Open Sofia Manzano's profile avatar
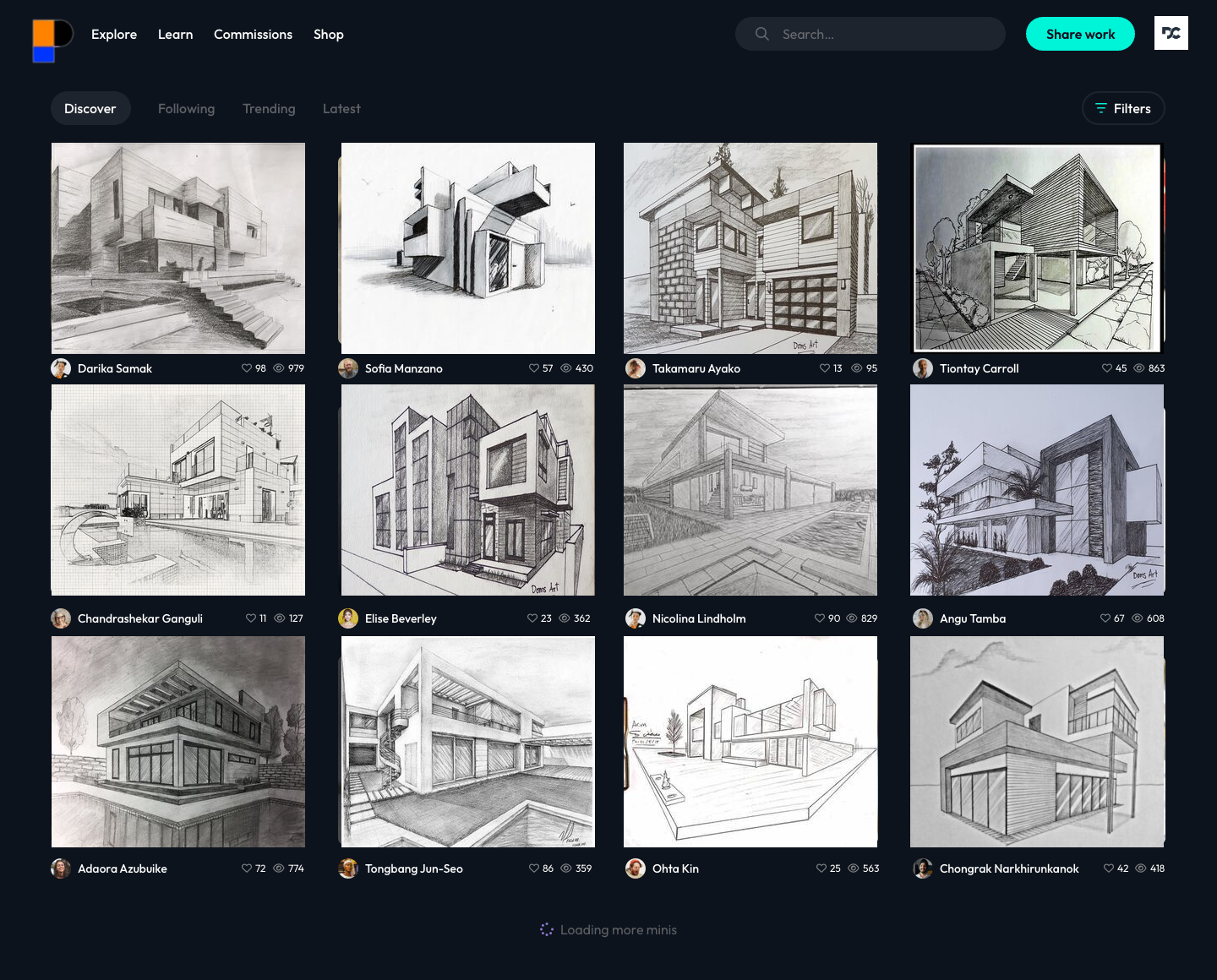 tap(348, 368)
